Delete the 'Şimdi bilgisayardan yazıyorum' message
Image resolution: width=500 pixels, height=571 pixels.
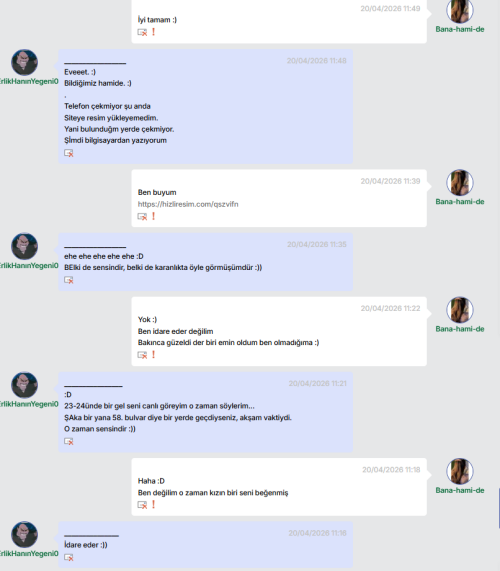69,153
